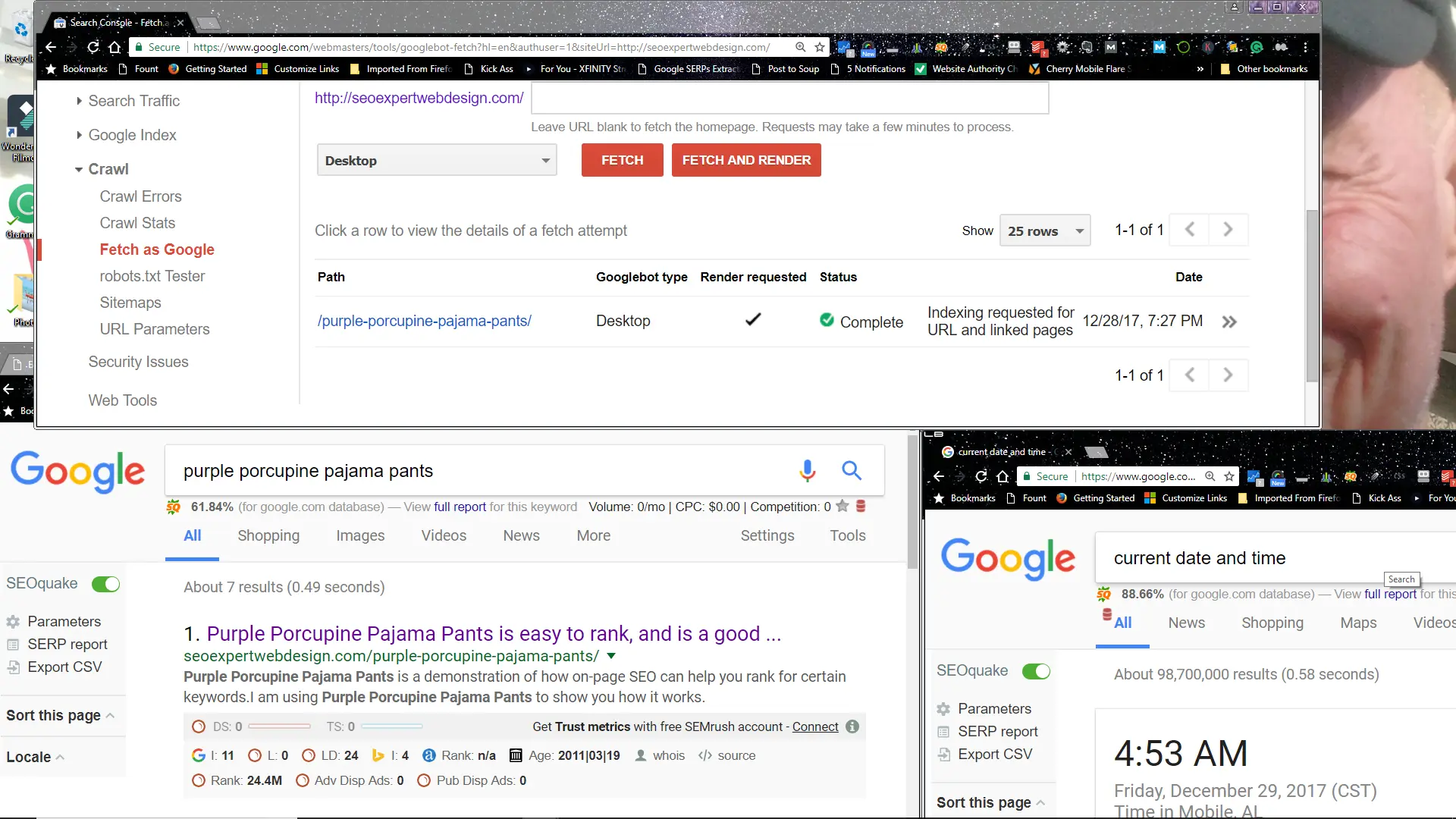Go to home in Search Console window
Screen dimensions: 1456x819
pyautogui.click(x=115, y=47)
